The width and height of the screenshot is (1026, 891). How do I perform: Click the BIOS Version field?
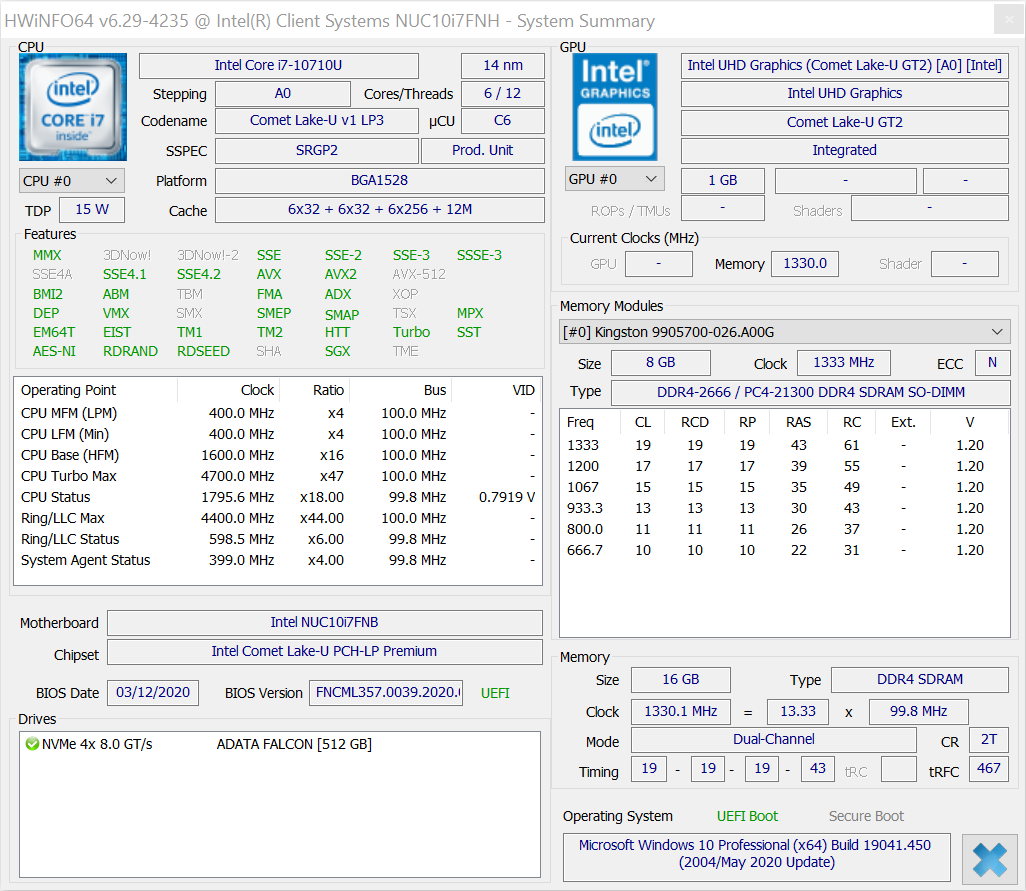[x=387, y=693]
